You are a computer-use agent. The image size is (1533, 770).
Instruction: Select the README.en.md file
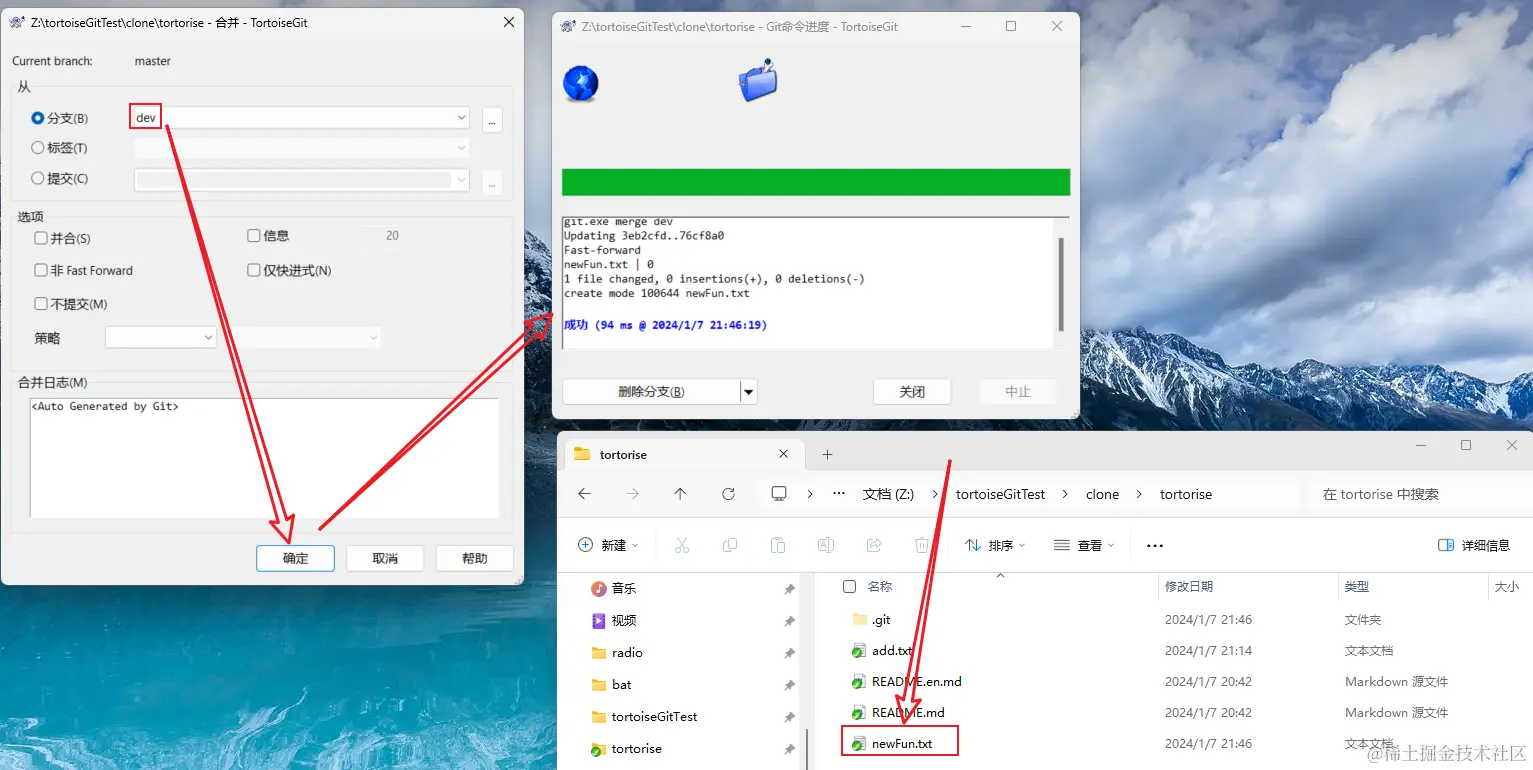point(916,681)
